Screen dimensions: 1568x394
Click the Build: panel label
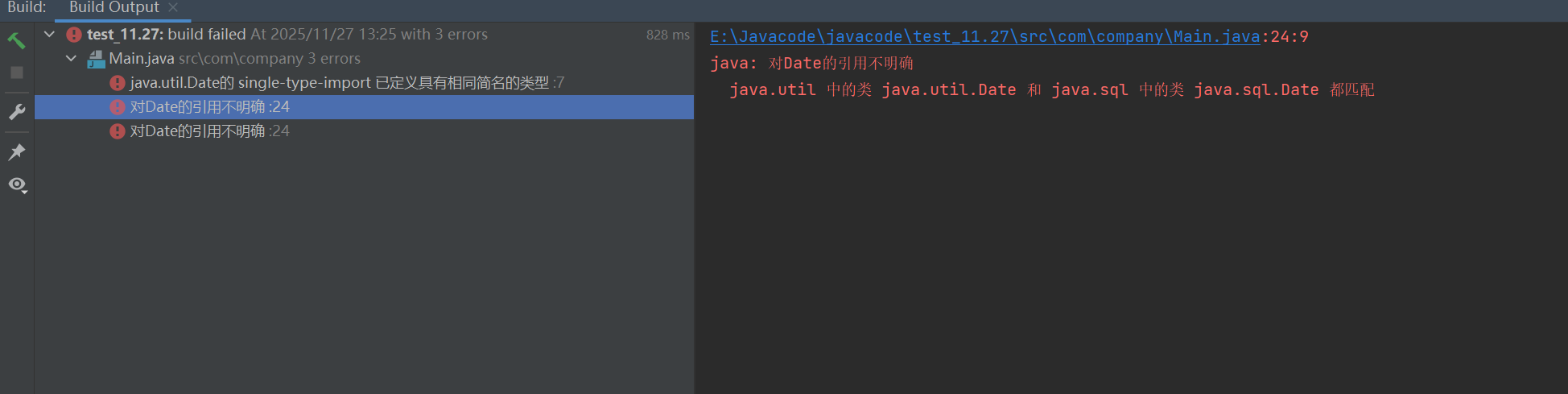click(27, 8)
